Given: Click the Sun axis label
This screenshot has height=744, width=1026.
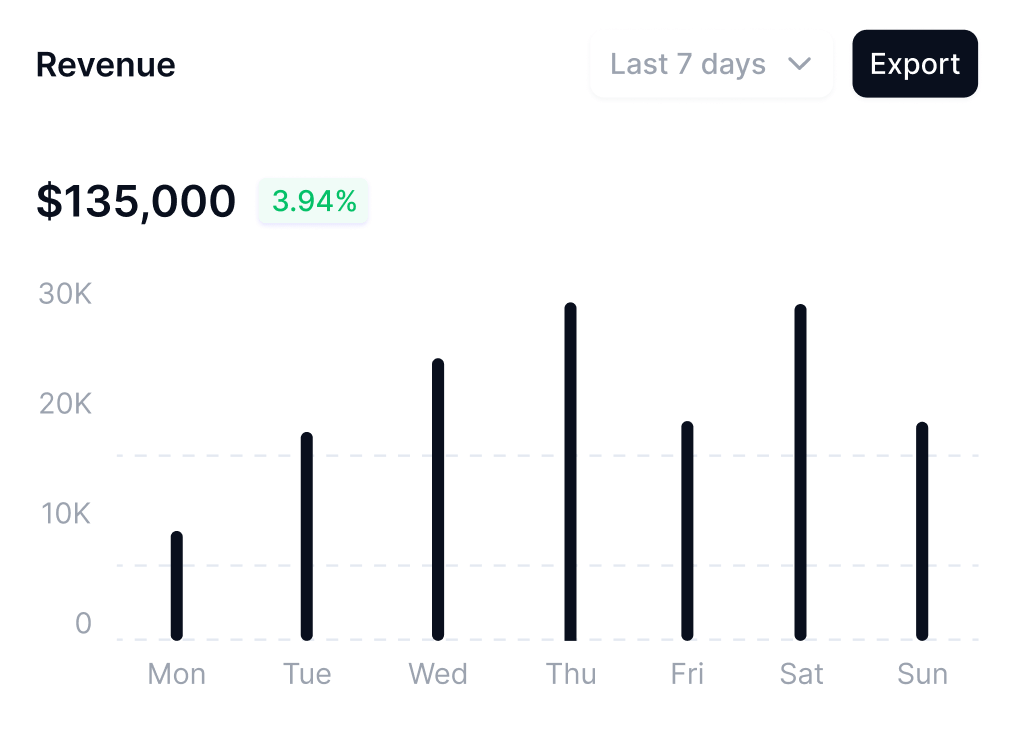Looking at the screenshot, I should coord(922,674).
